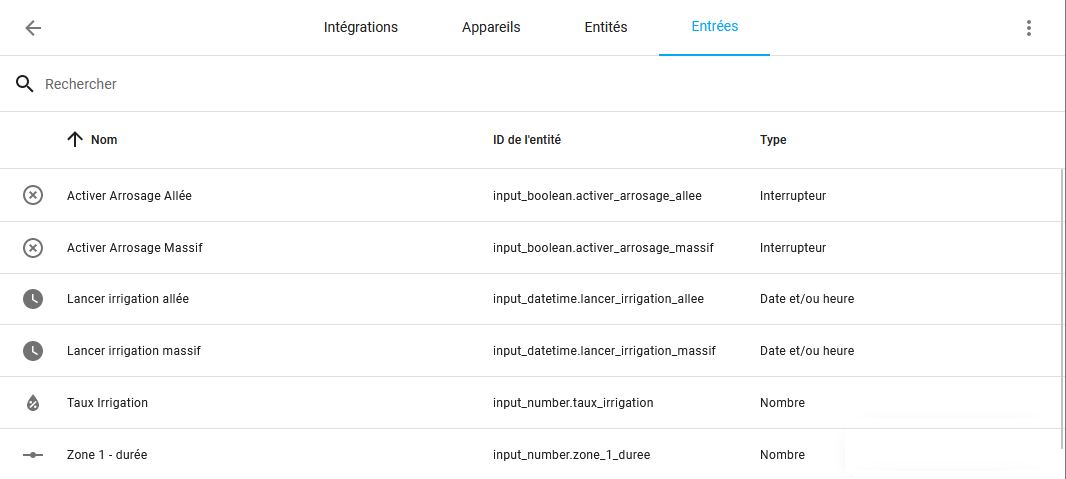Click the vertical scrollbar on the right
This screenshot has height=479, width=1066.
[x=1063, y=308]
